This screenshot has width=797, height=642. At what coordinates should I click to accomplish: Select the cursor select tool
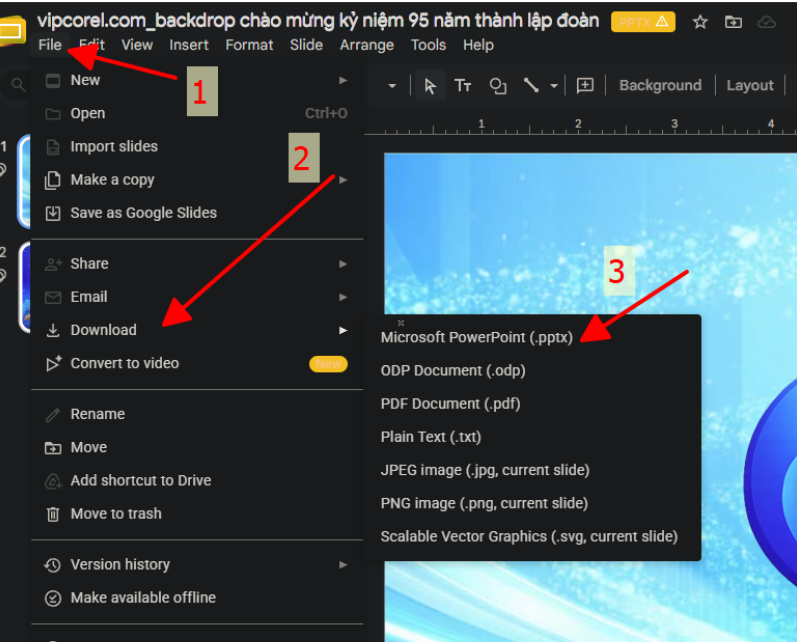click(430, 85)
